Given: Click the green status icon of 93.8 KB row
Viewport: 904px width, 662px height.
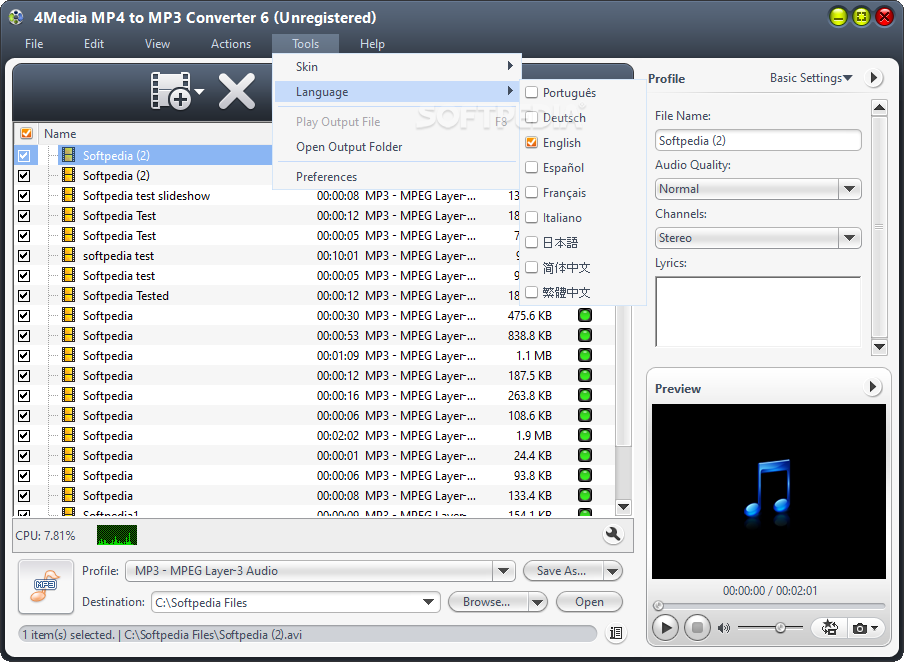Looking at the screenshot, I should [x=585, y=475].
